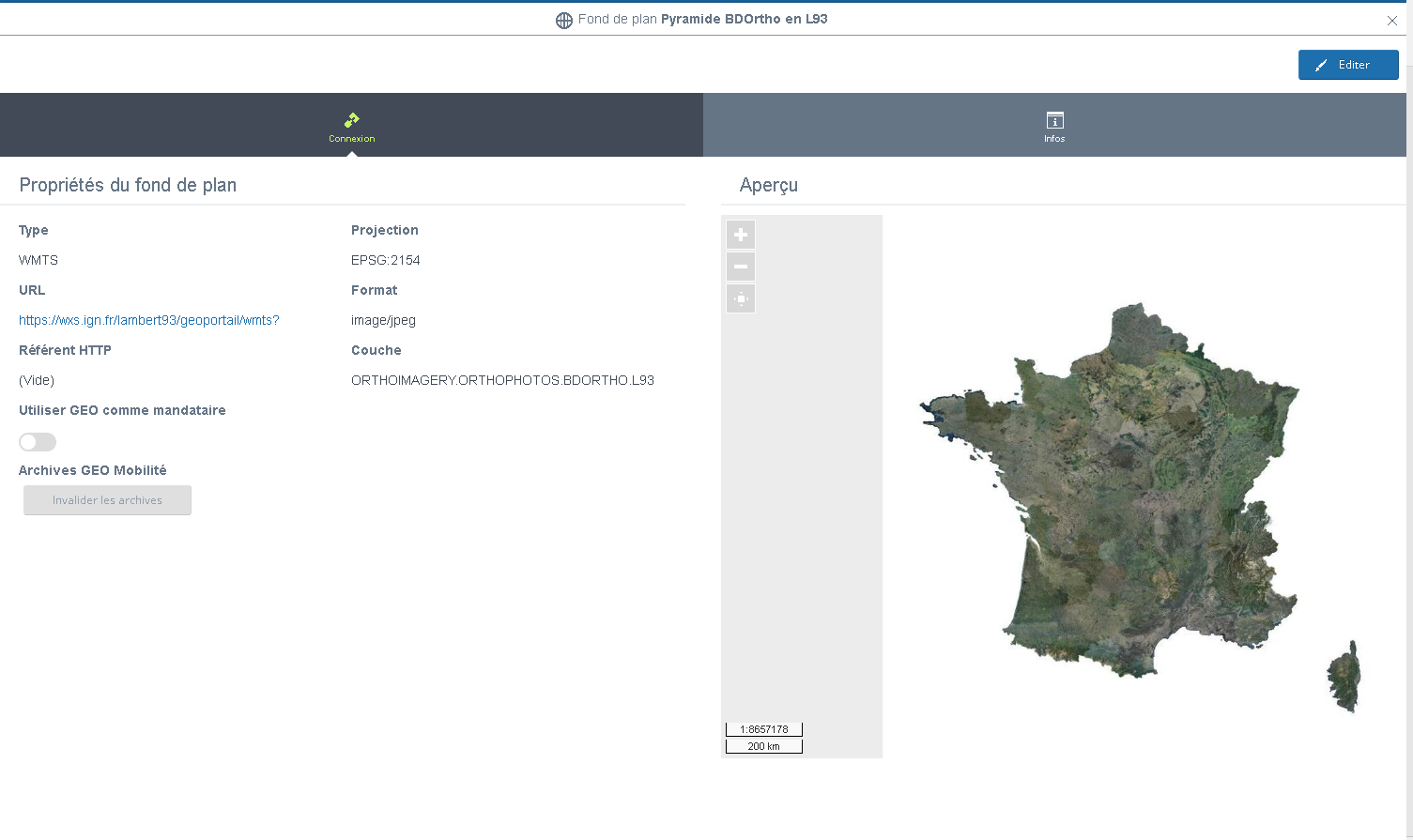Click the image/jpeg format value
This screenshot has width=1413, height=840.
(383, 320)
